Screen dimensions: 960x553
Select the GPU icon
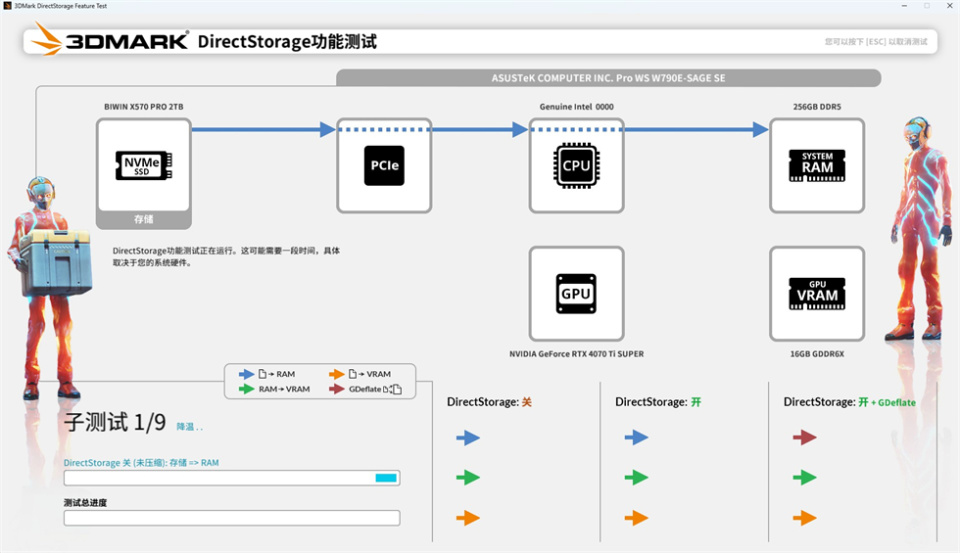[576, 294]
